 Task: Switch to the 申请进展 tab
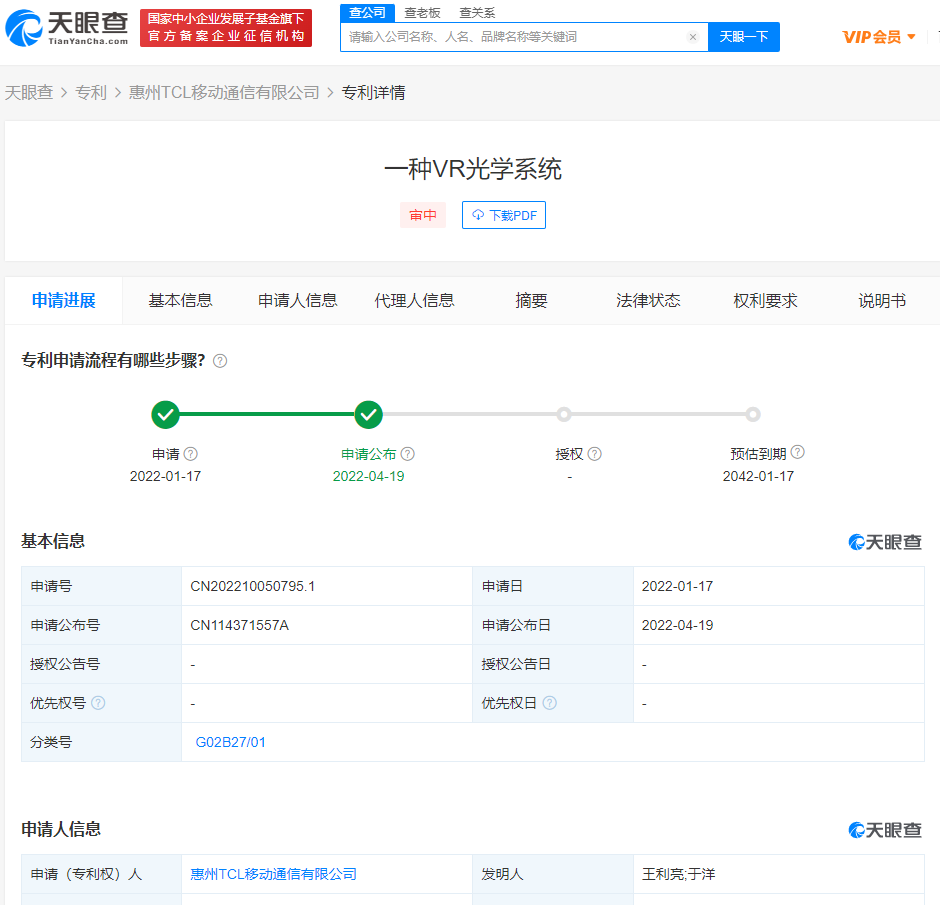coord(64,300)
